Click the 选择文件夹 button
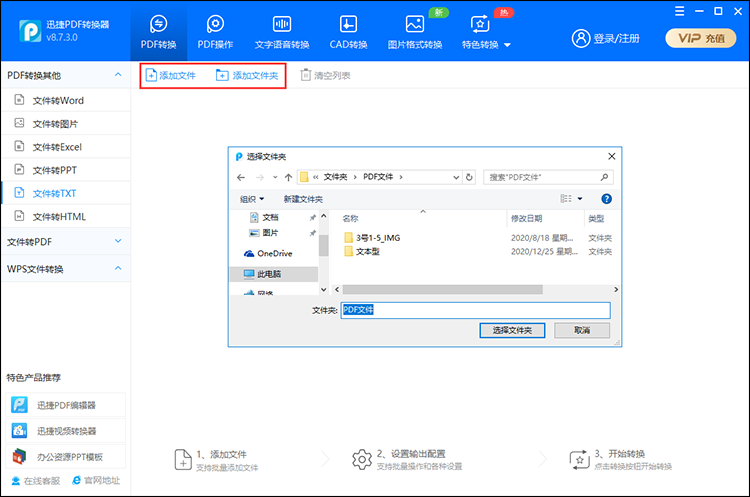750x497 pixels. coord(512,330)
